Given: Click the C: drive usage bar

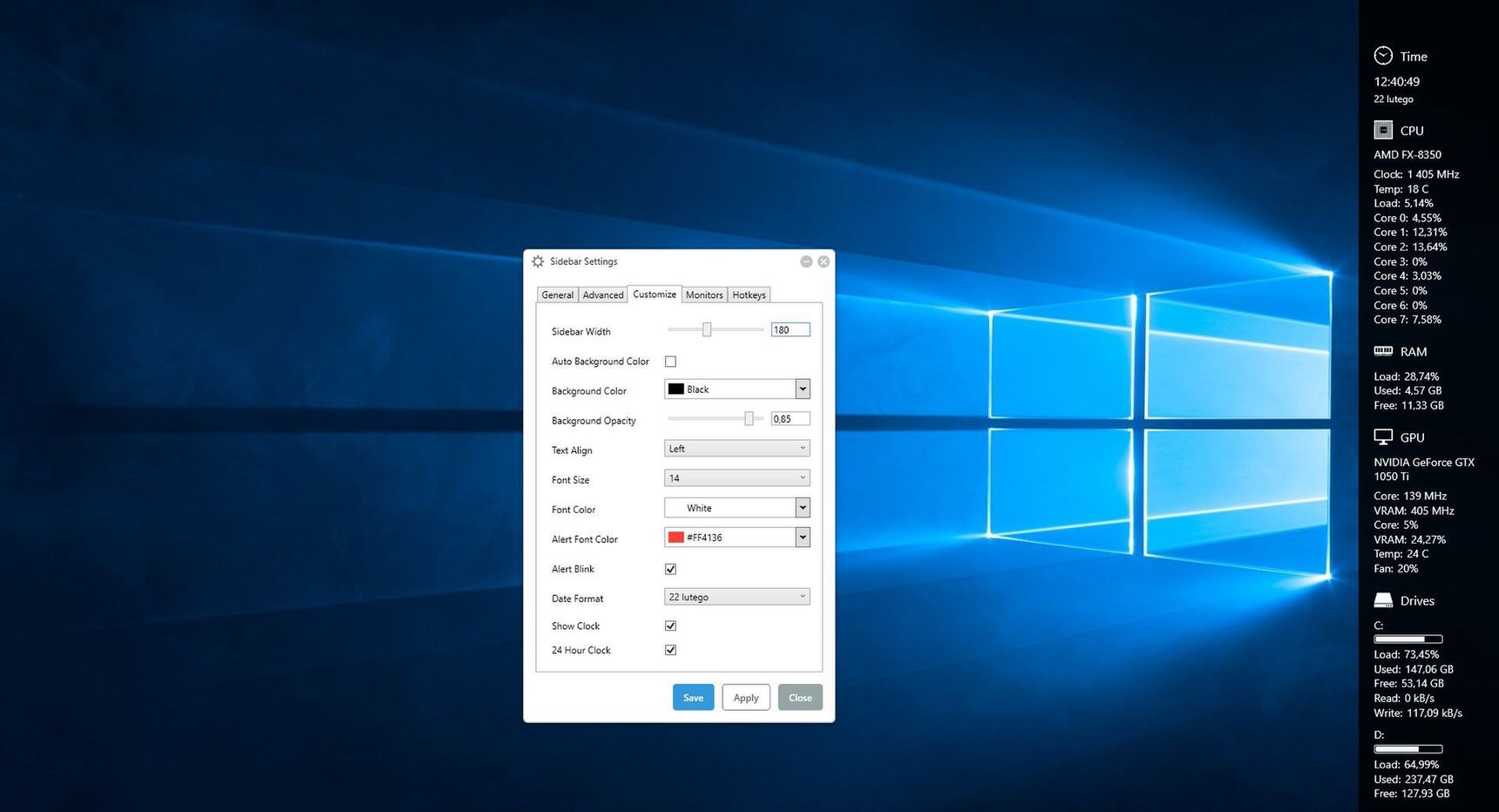Looking at the screenshot, I should coord(1408,639).
